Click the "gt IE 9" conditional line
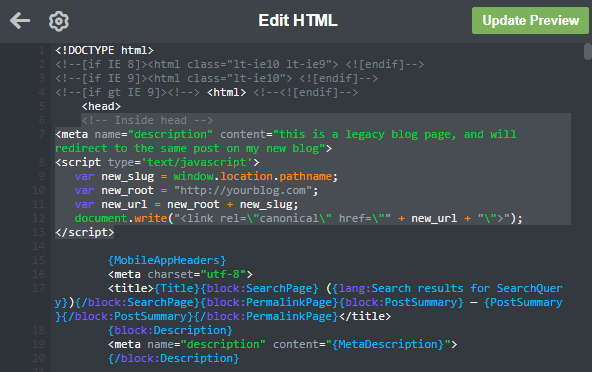This screenshot has height=372, width=592. [207, 93]
